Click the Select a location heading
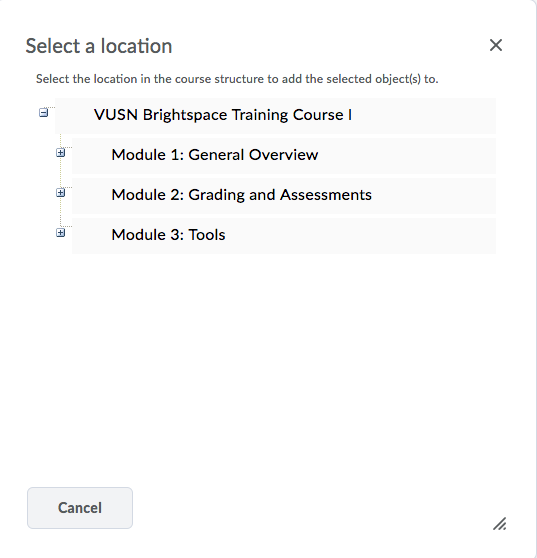 pyautogui.click(x=99, y=46)
